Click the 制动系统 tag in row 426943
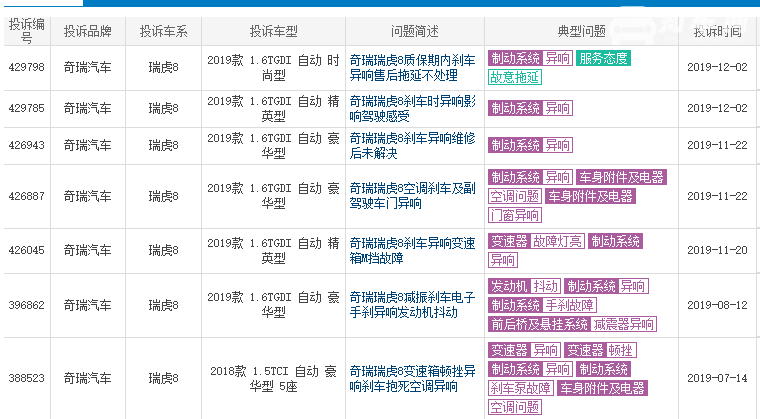760x419 pixels. point(515,145)
